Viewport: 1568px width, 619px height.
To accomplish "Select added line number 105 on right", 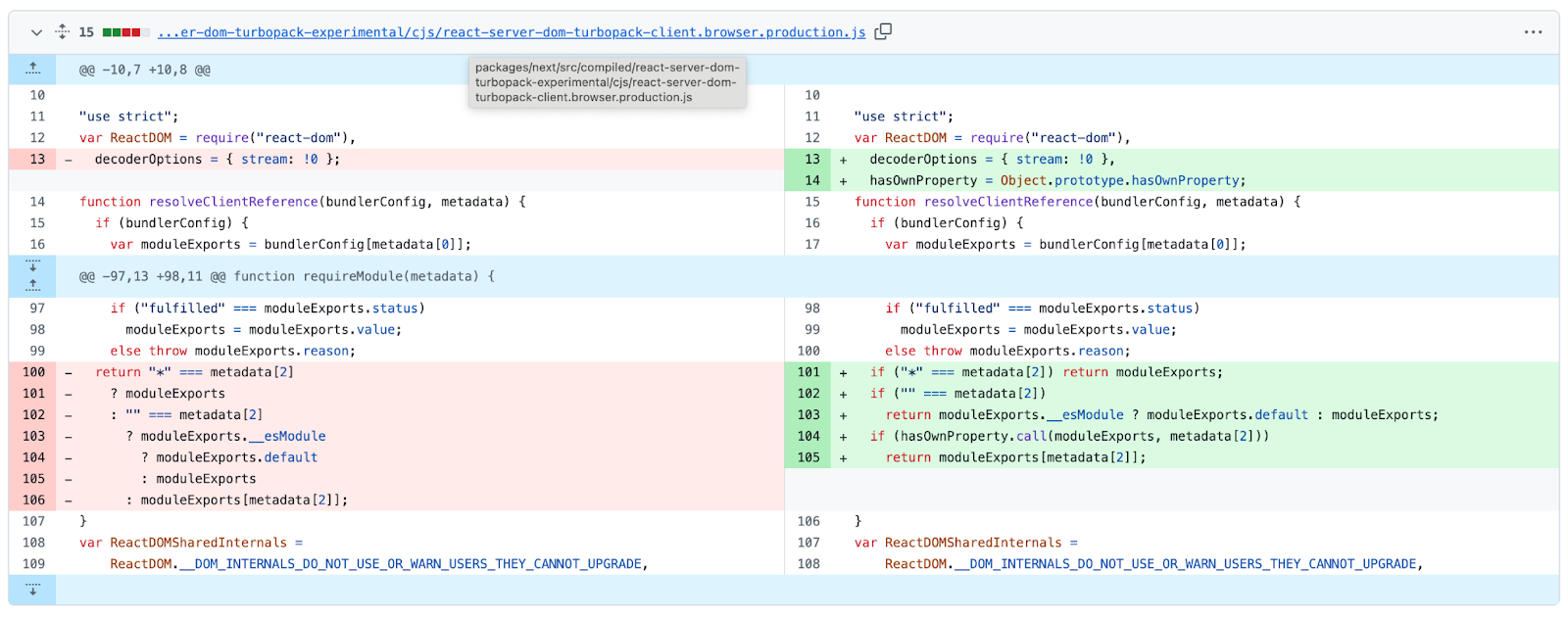I will click(x=808, y=457).
